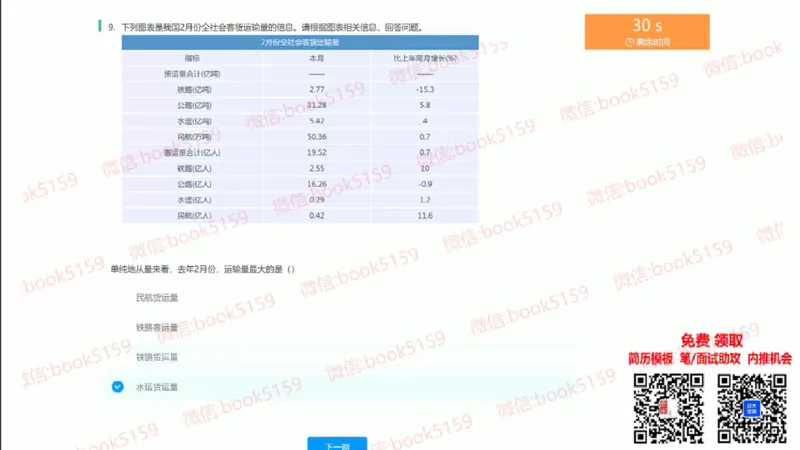This screenshot has height=450, width=800.
Task: Click the value 0.29 in the table
Action: click(316, 199)
